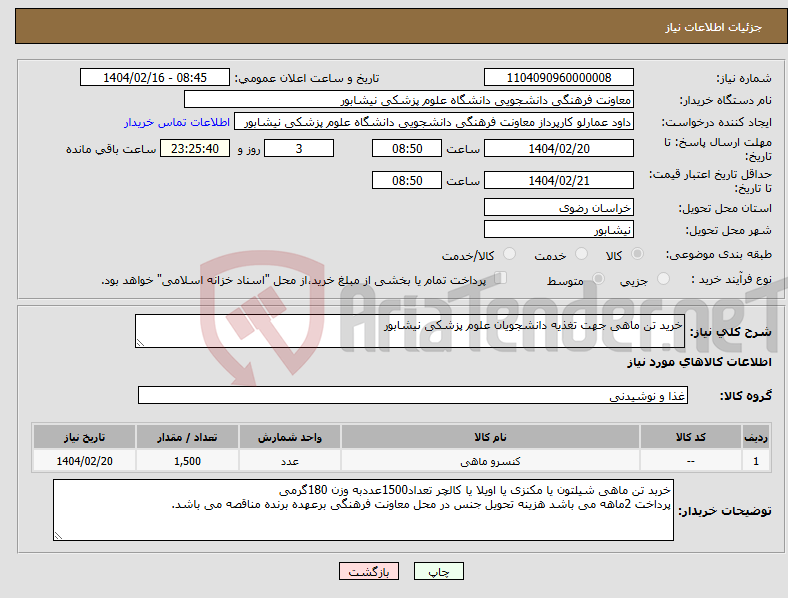Click the price validity date 1404/02/21 field

pos(558,180)
